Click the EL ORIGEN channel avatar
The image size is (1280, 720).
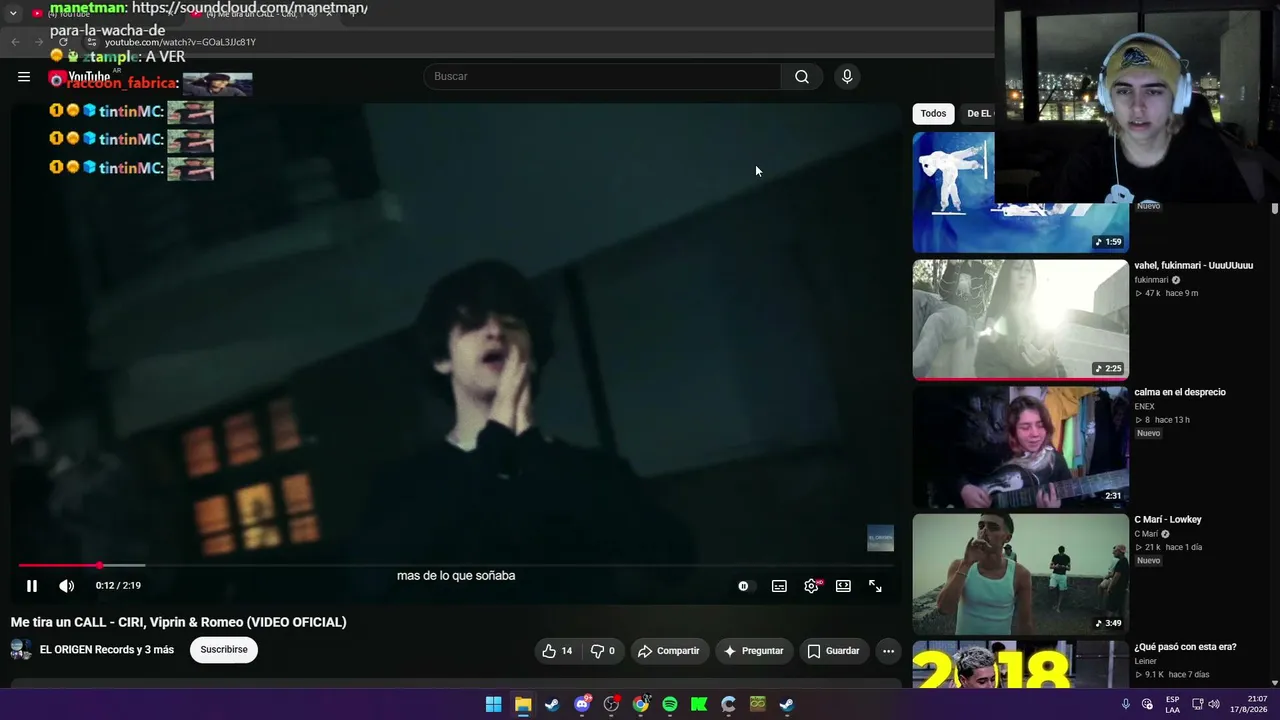[x=21, y=650]
